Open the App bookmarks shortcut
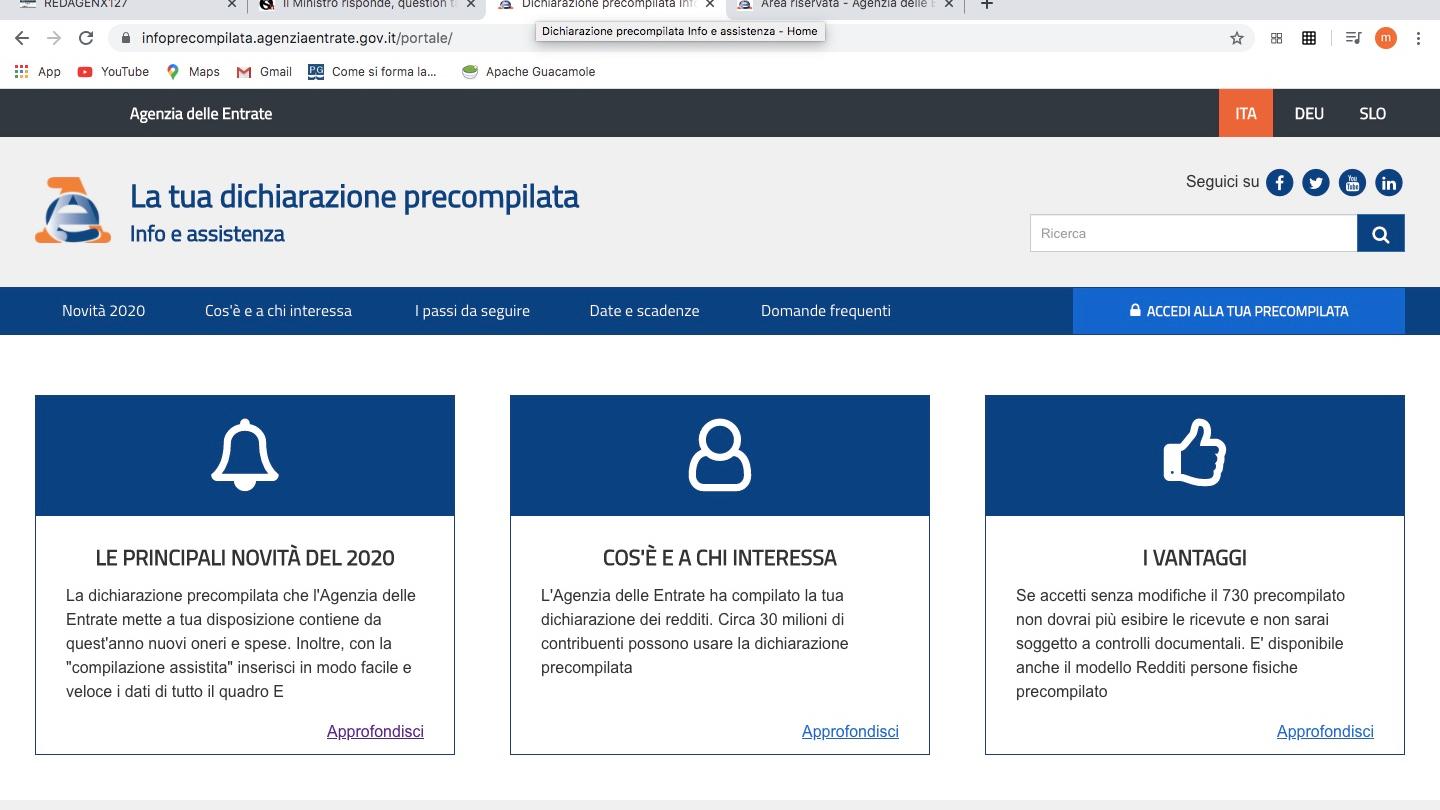The image size is (1440, 810). tap(38, 71)
